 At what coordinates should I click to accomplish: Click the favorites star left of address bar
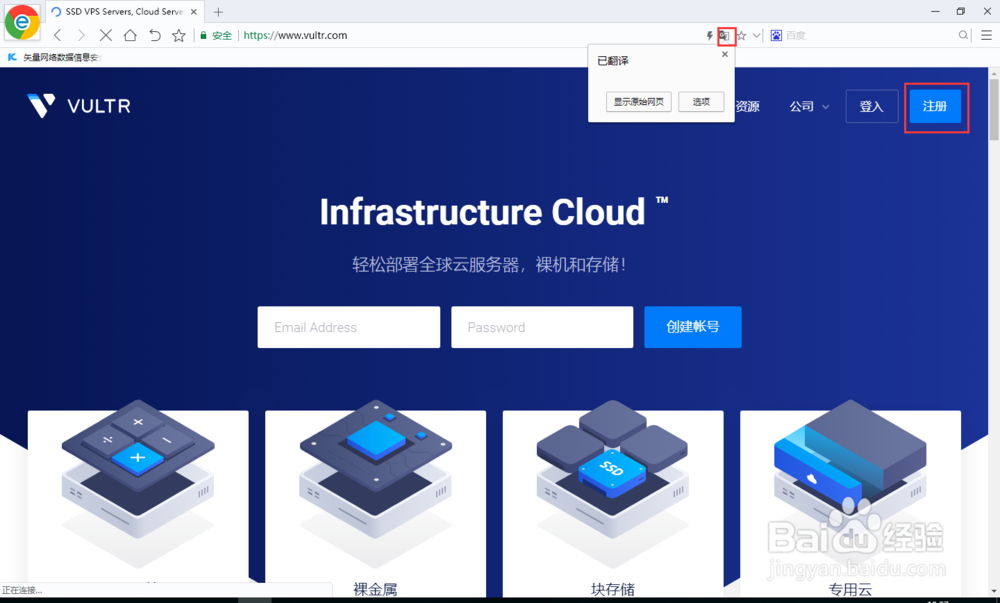point(179,35)
